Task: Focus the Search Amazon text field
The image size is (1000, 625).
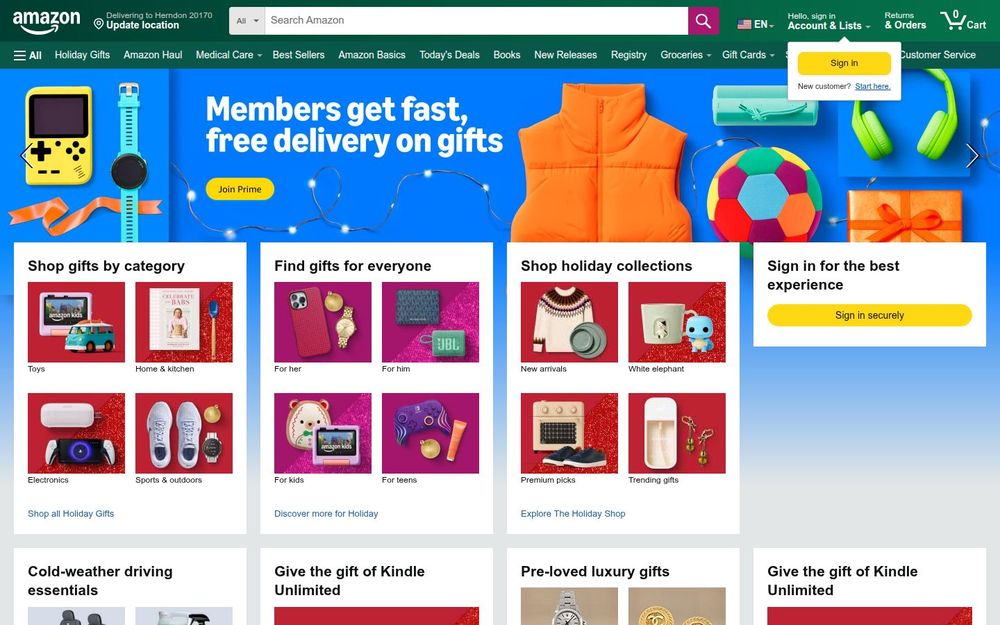Action: (476, 21)
